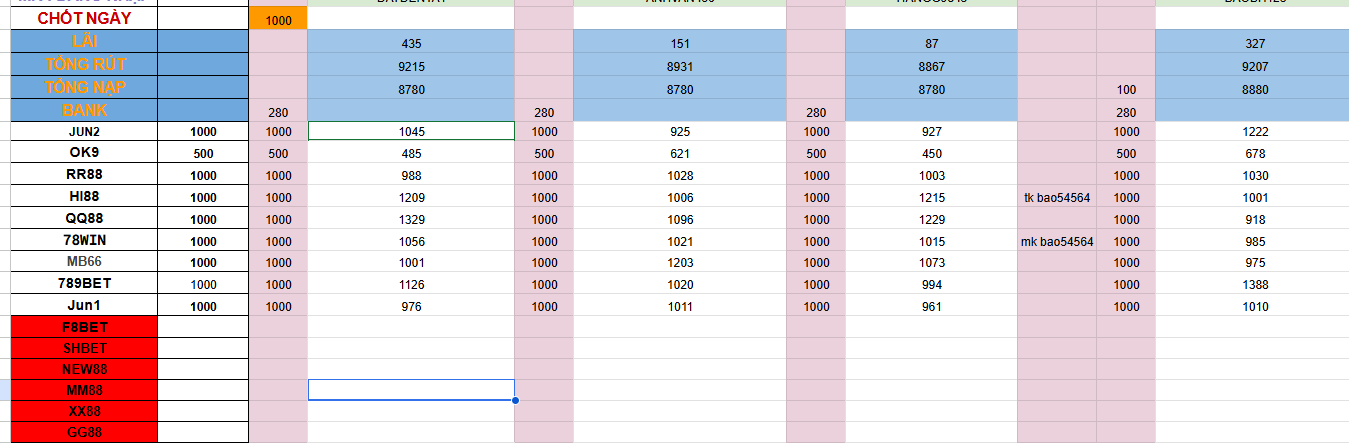The image size is (1349, 443).
Task: Click the cell with value 1215
Action: point(931,198)
